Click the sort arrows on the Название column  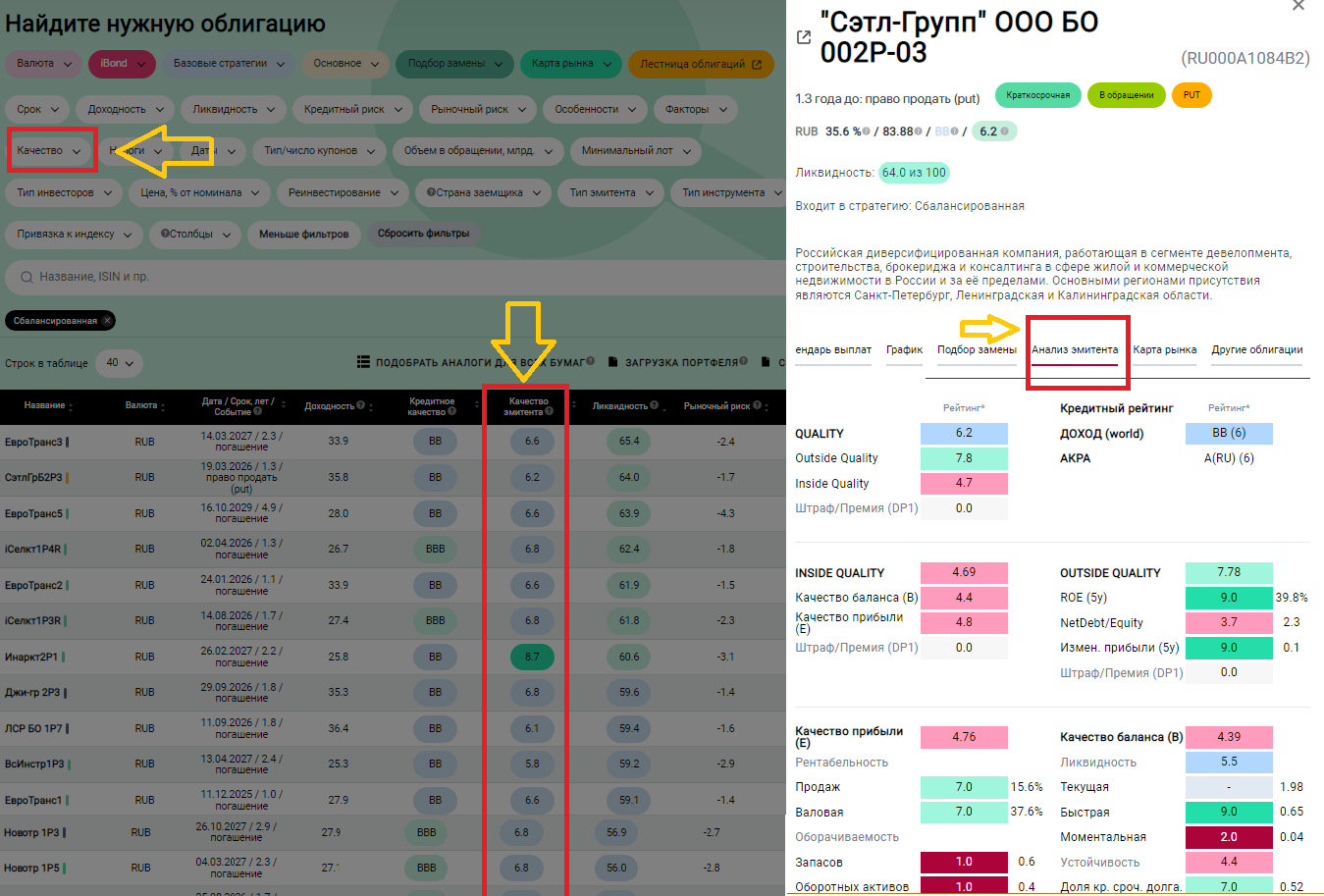tap(71, 406)
